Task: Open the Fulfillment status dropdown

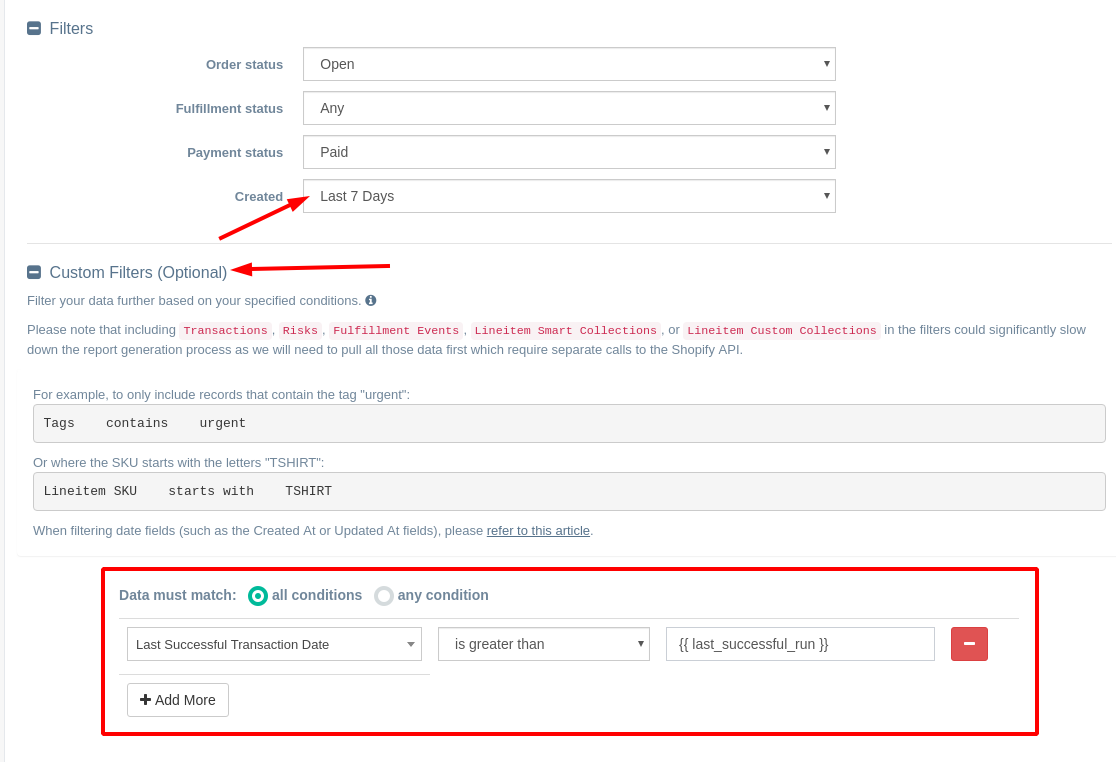Action: click(x=569, y=108)
